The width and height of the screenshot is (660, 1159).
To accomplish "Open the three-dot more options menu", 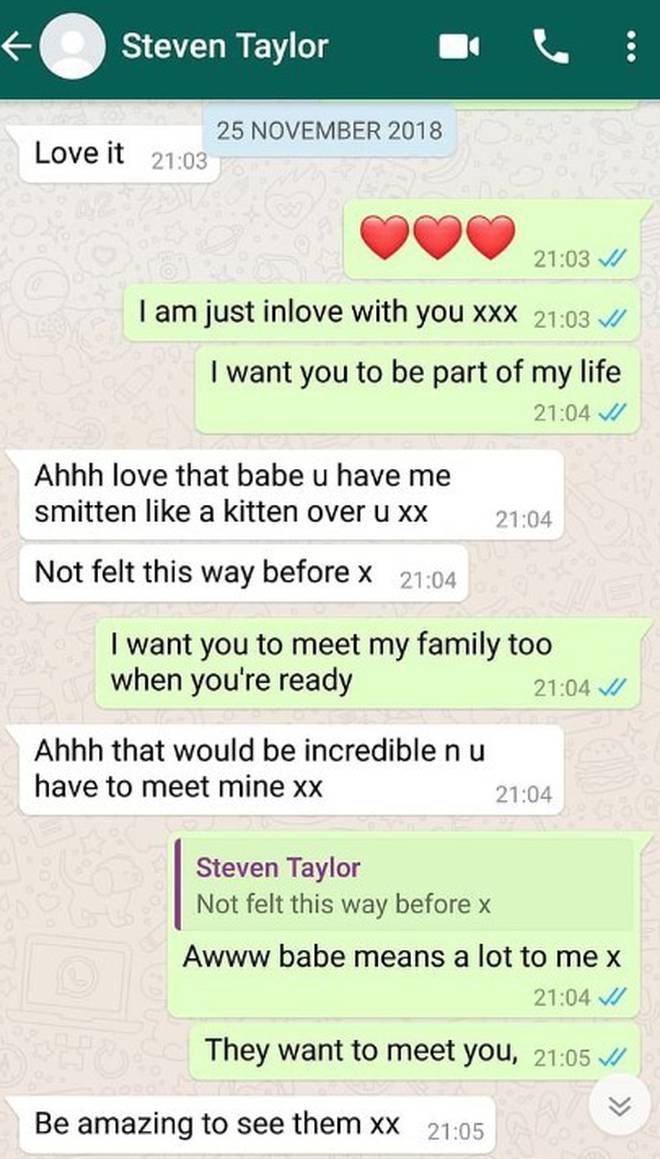I will click(x=630, y=47).
